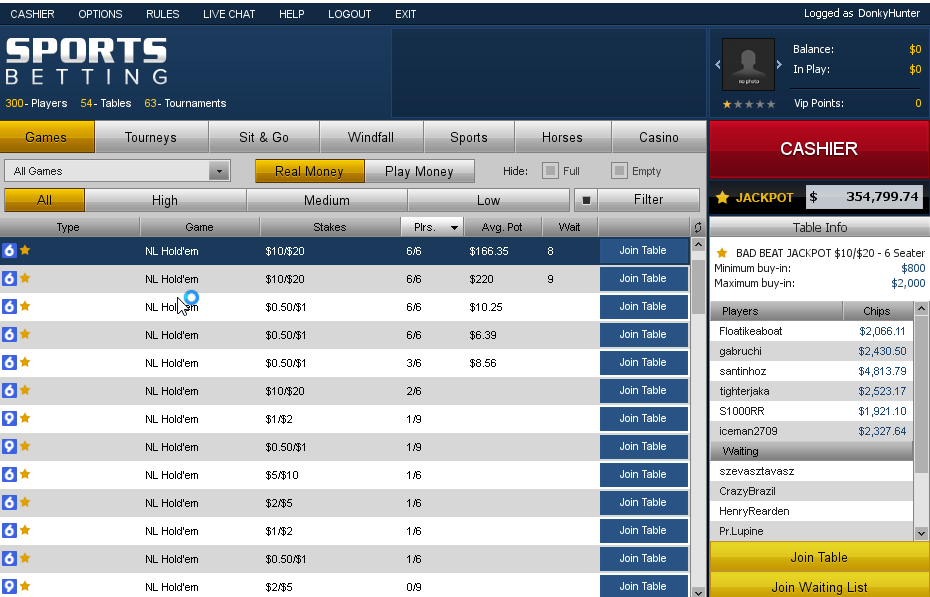This screenshot has height=597, width=930.
Task: Click the 9-seat icon on the $1/$2 1/9 row
Action: (x=9, y=419)
